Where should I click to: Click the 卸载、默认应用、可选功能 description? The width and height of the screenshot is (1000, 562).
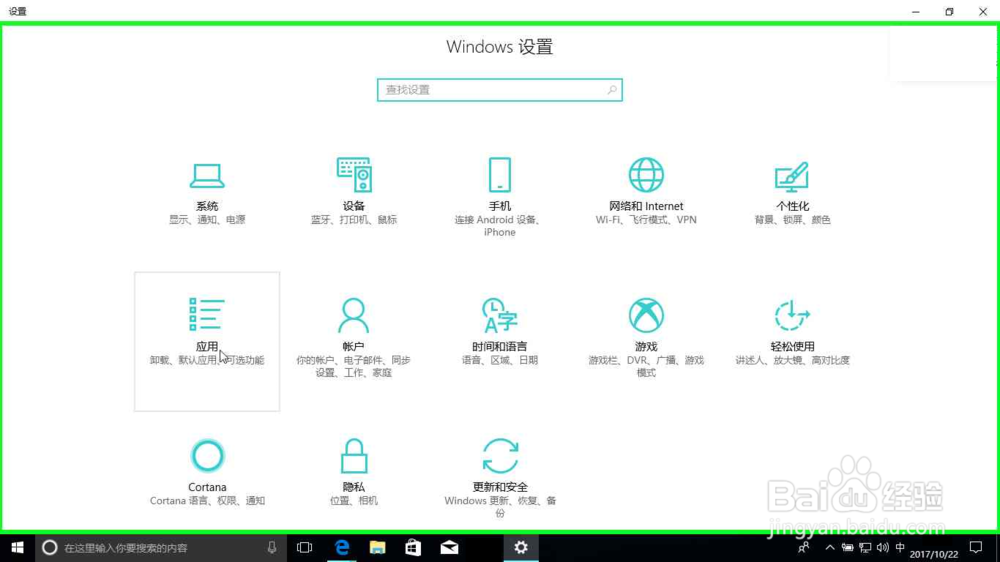[x=207, y=360]
